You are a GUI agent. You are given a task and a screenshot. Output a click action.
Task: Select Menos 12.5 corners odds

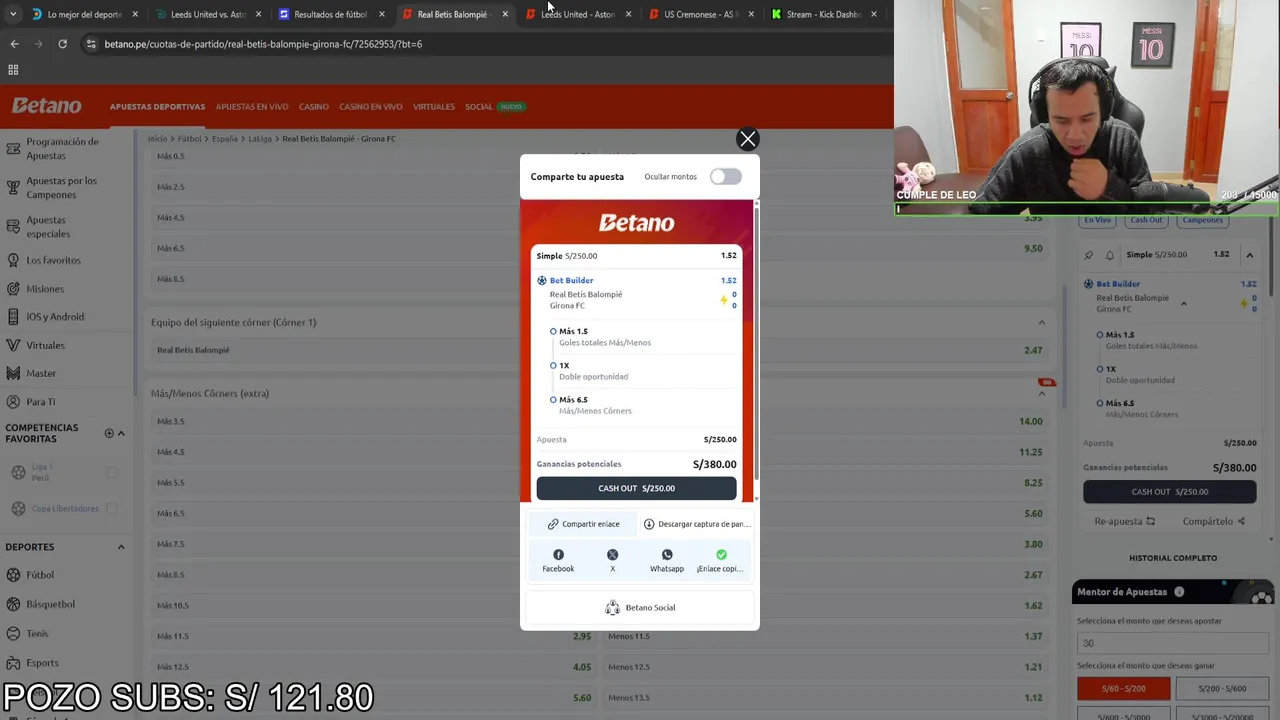click(826, 667)
